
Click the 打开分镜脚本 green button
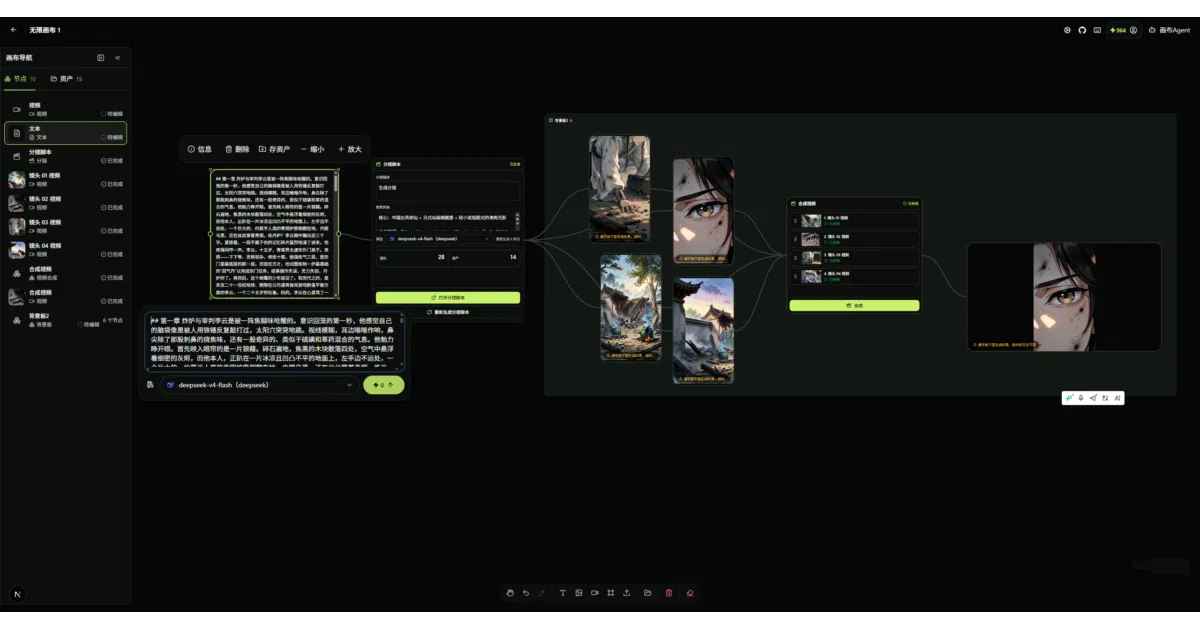coord(448,298)
